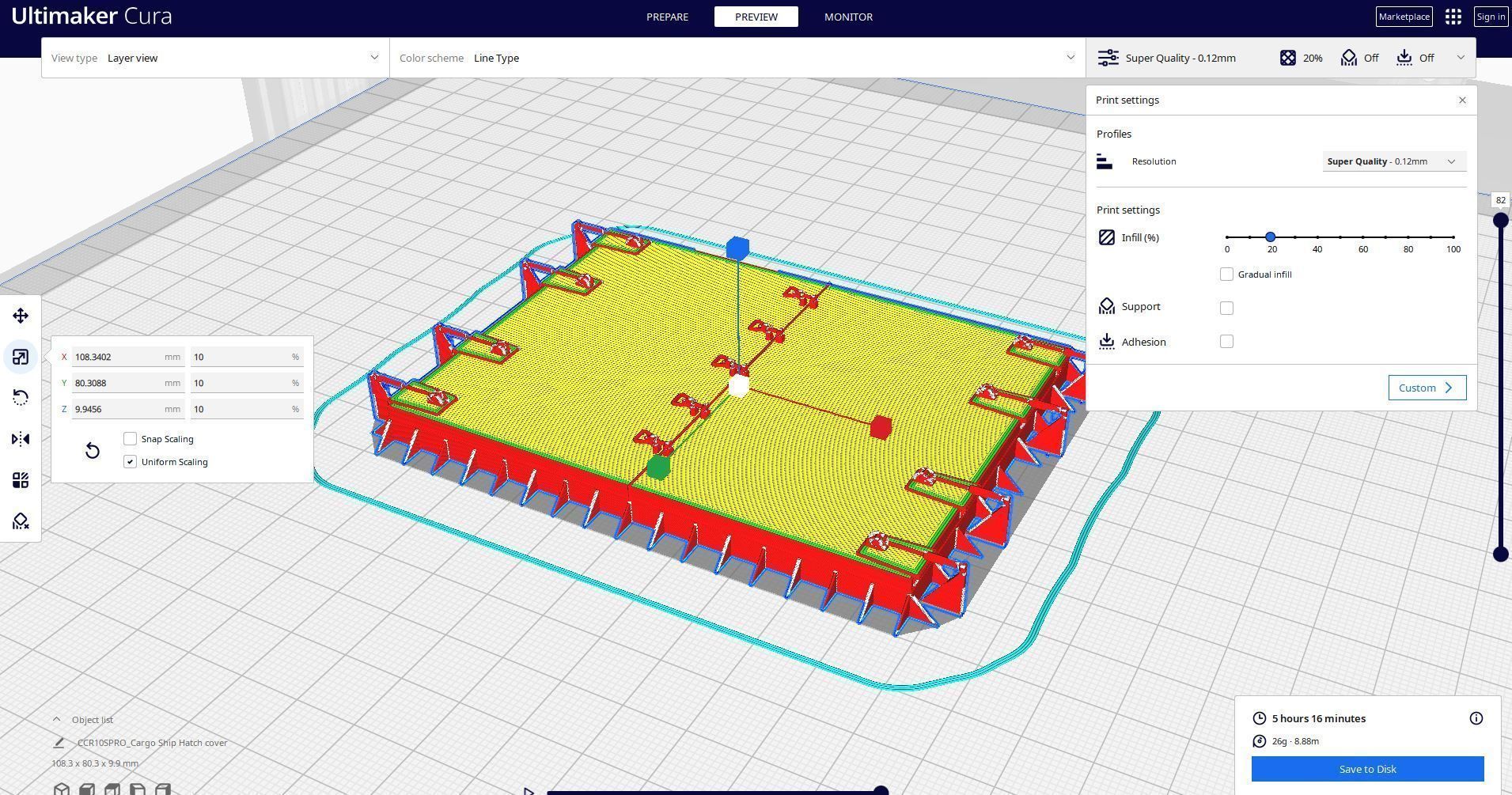The height and width of the screenshot is (795, 1512).
Task: Click the white center uniform scale handle
Action: [x=738, y=386]
